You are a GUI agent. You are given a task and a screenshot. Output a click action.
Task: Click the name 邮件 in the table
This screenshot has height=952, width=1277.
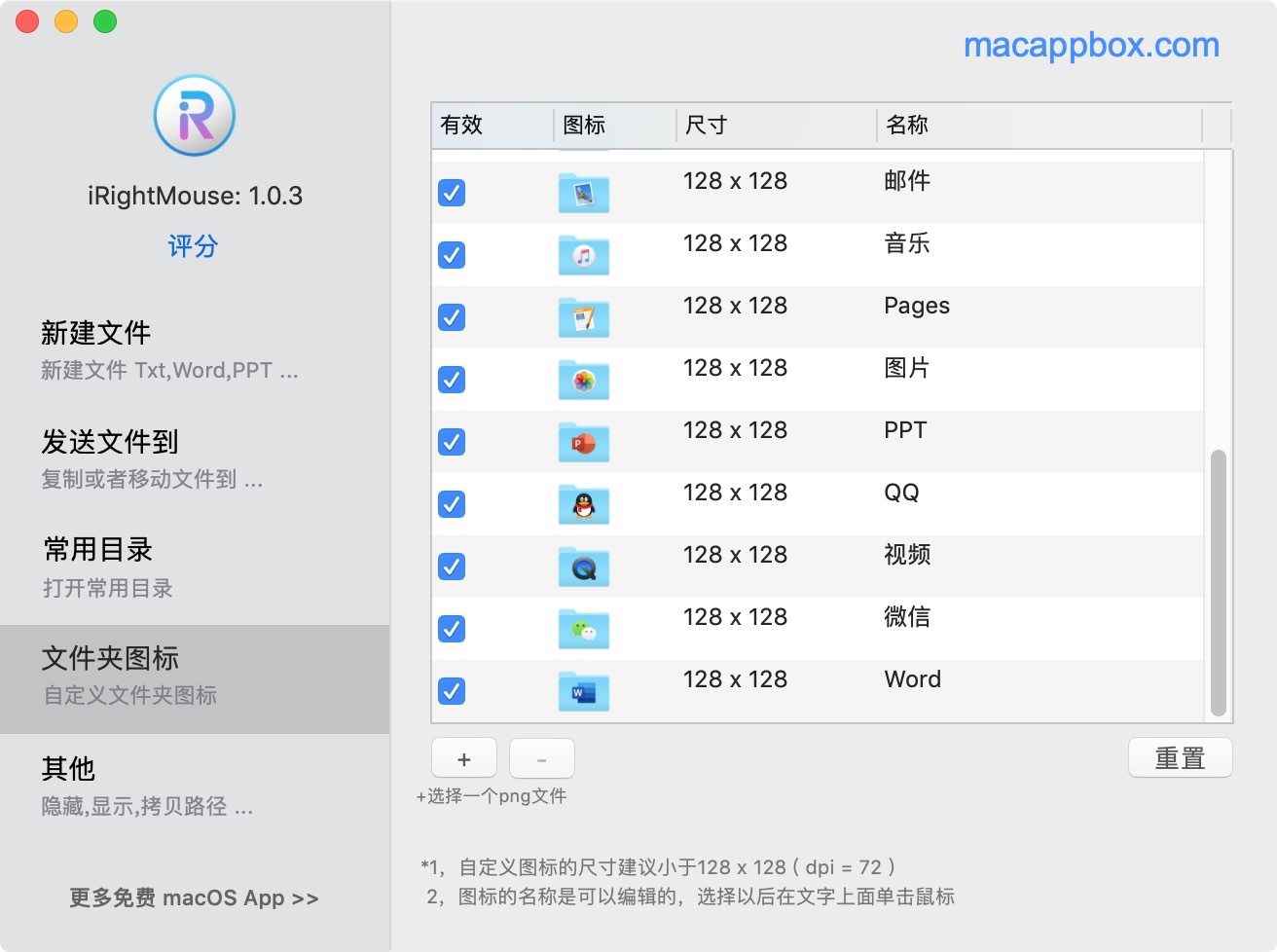point(907,180)
